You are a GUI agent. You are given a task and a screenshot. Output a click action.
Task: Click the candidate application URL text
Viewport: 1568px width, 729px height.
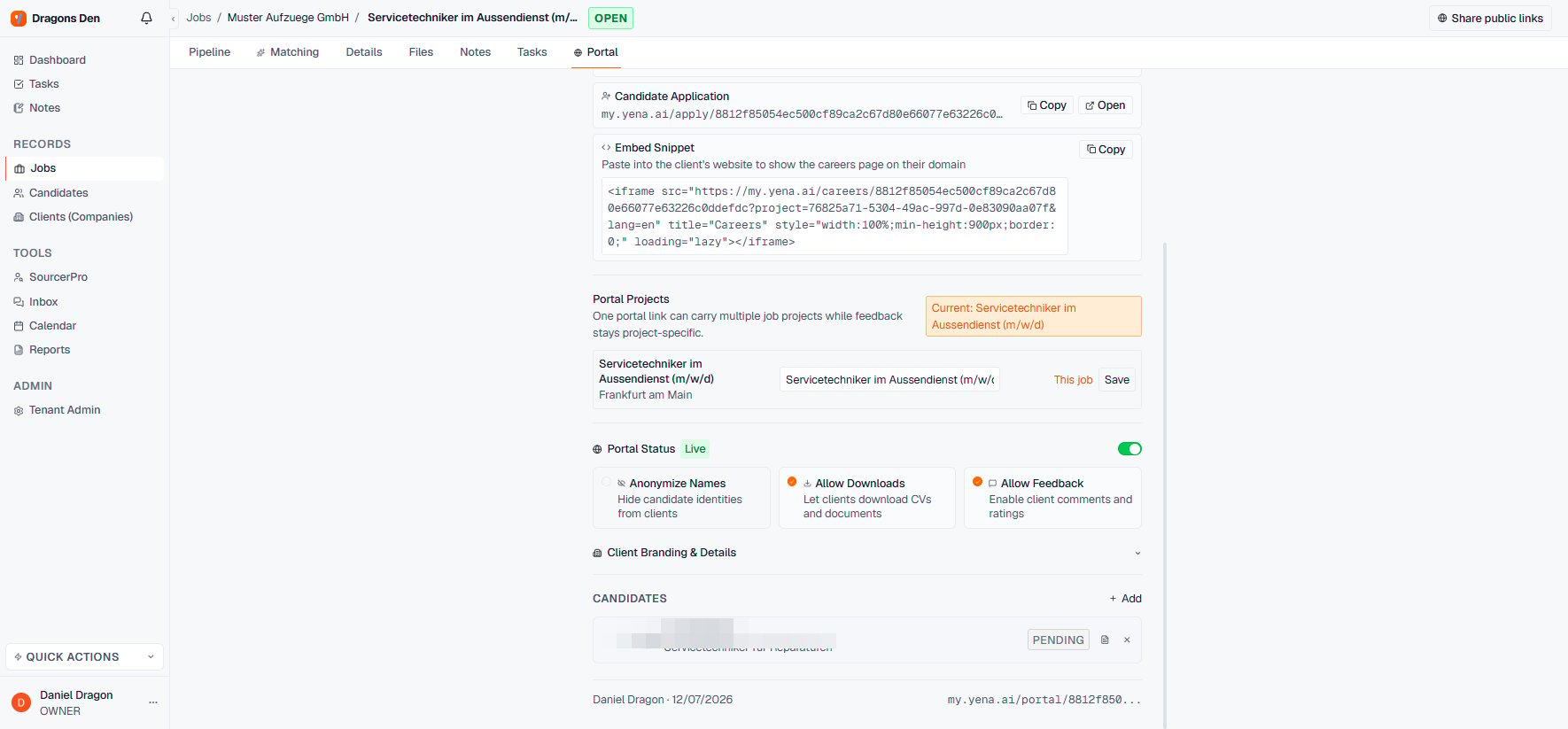[x=802, y=114]
